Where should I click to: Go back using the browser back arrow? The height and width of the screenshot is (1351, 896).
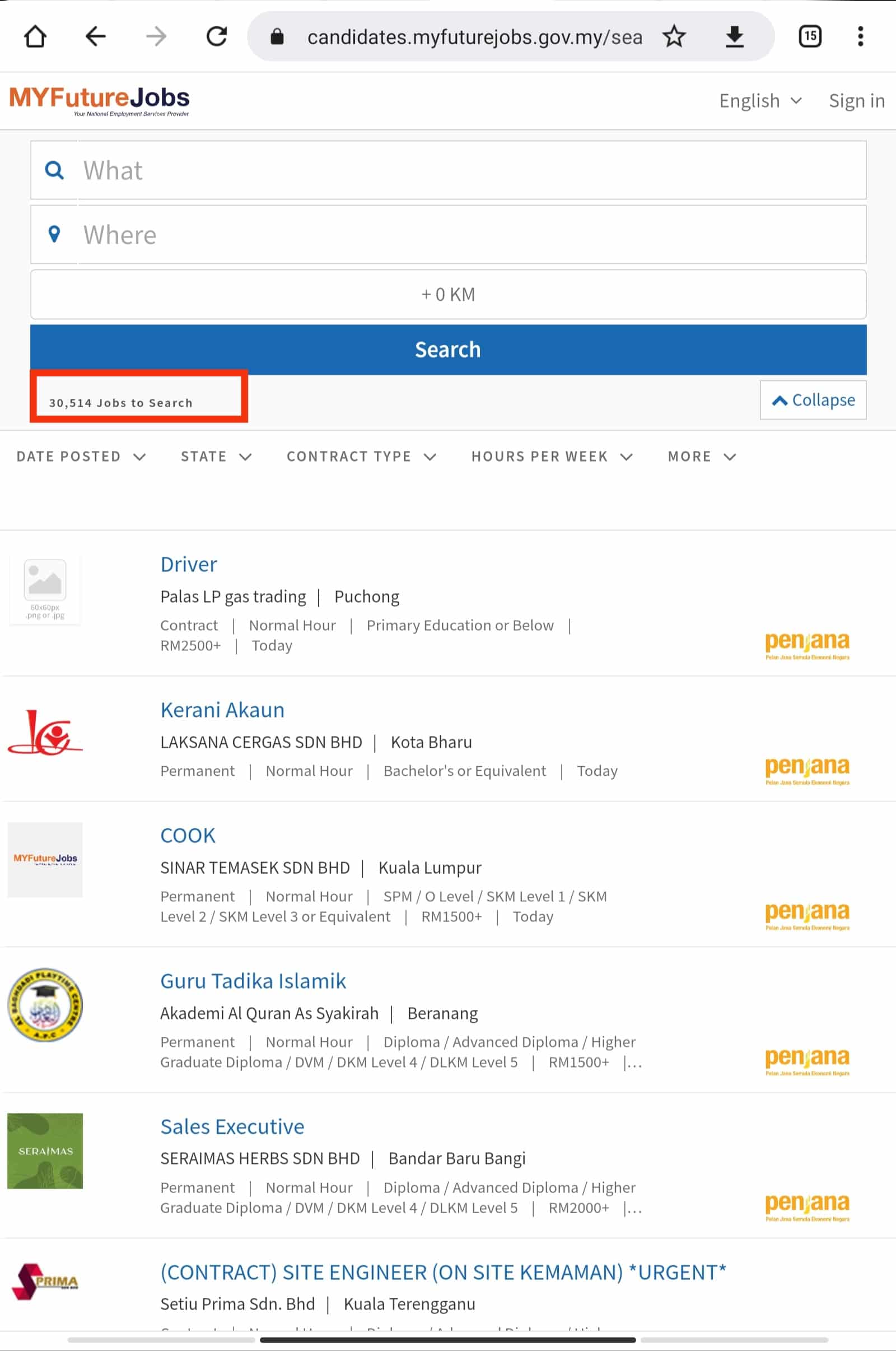[x=95, y=36]
